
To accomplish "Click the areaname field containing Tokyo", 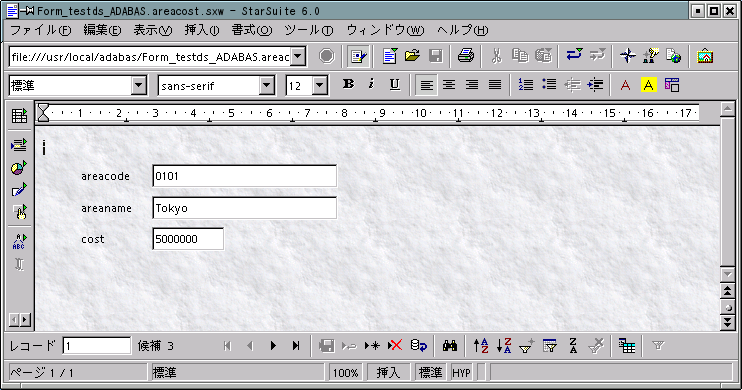I will [x=245, y=208].
